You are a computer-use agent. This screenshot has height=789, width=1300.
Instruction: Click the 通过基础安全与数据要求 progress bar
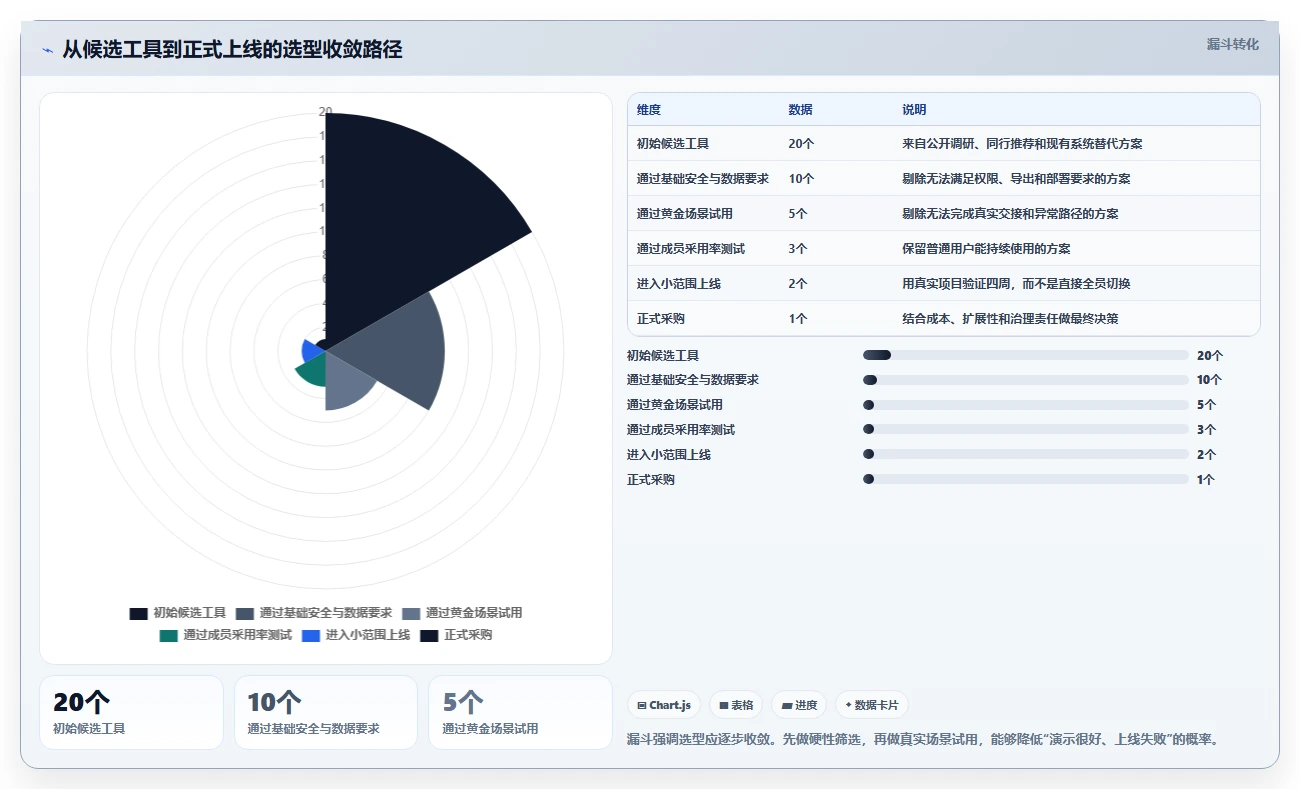tap(1026, 380)
